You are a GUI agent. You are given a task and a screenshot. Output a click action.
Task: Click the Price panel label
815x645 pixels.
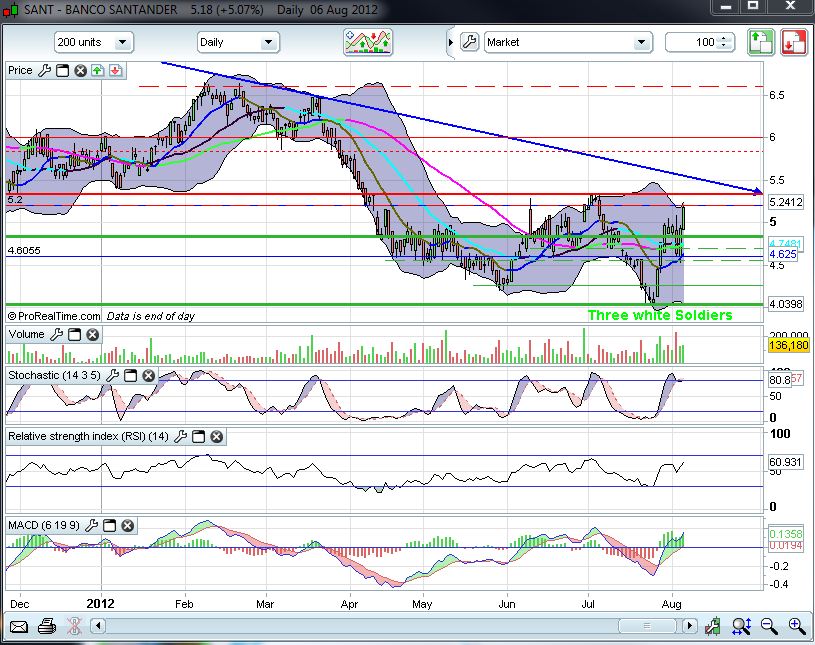pyautogui.click(x=20, y=70)
